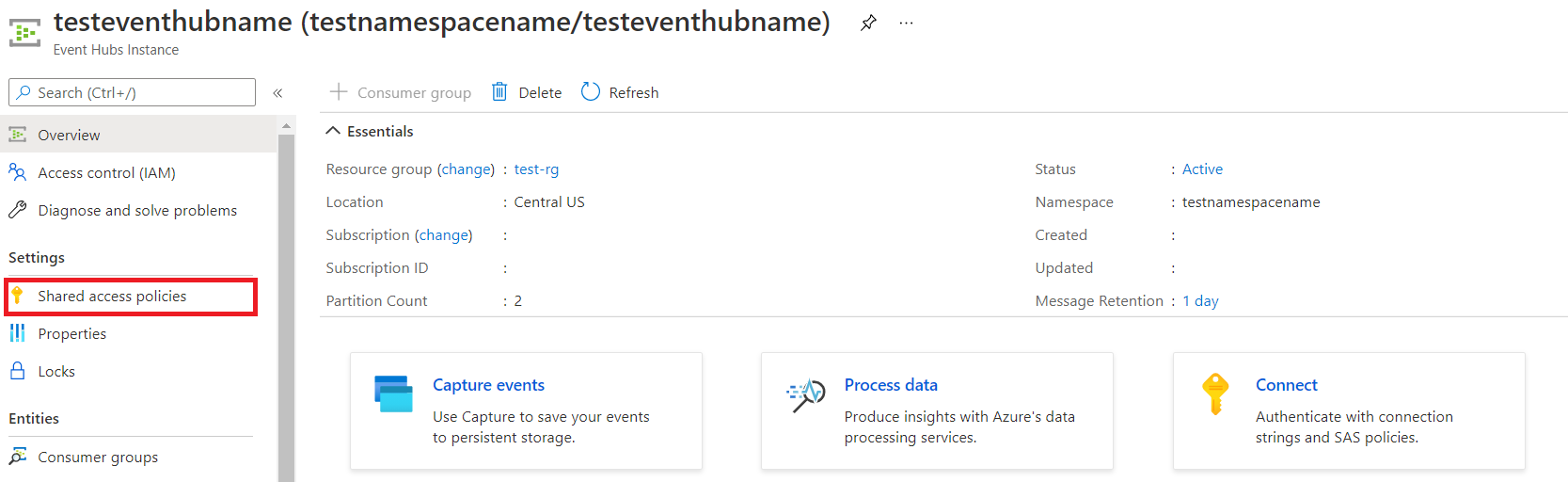Pin this blade using the pin icon
The height and width of the screenshot is (482, 1568).
[x=868, y=23]
